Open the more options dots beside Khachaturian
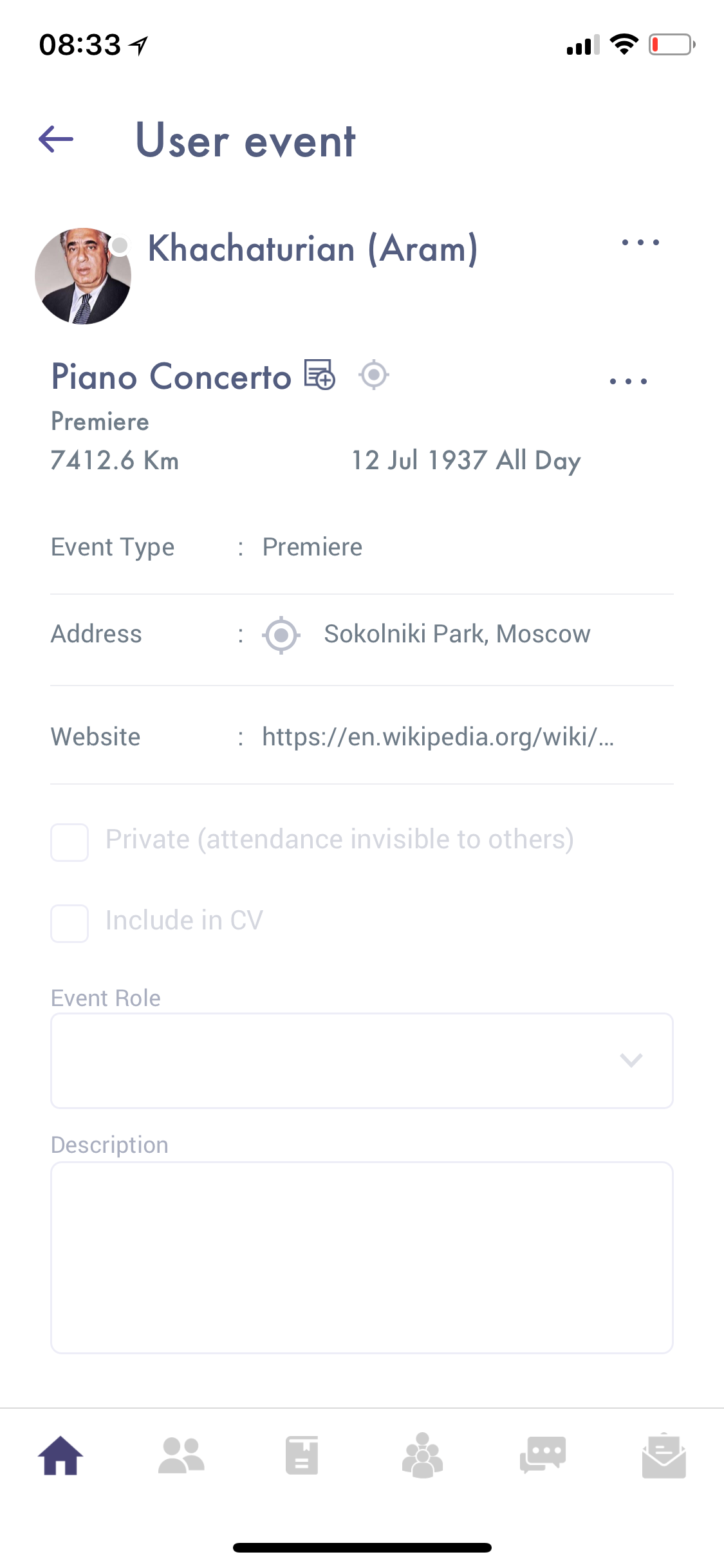The height and width of the screenshot is (1568, 724). click(x=640, y=243)
